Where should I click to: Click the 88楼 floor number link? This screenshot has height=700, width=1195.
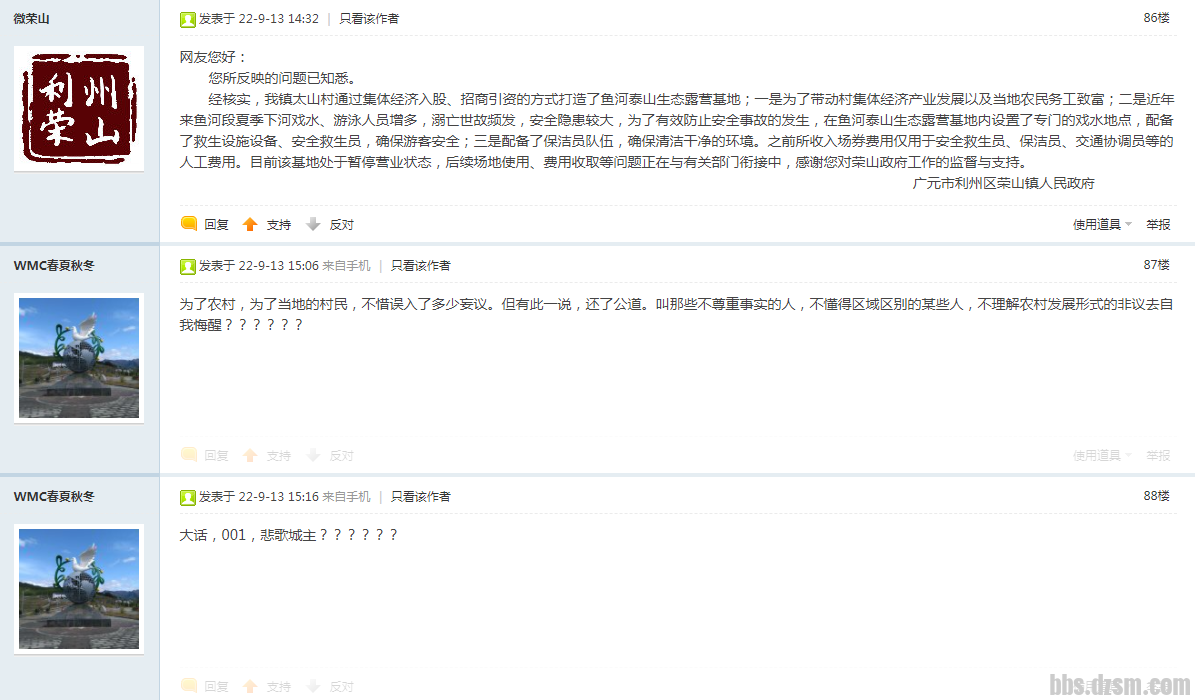[x=1156, y=496]
